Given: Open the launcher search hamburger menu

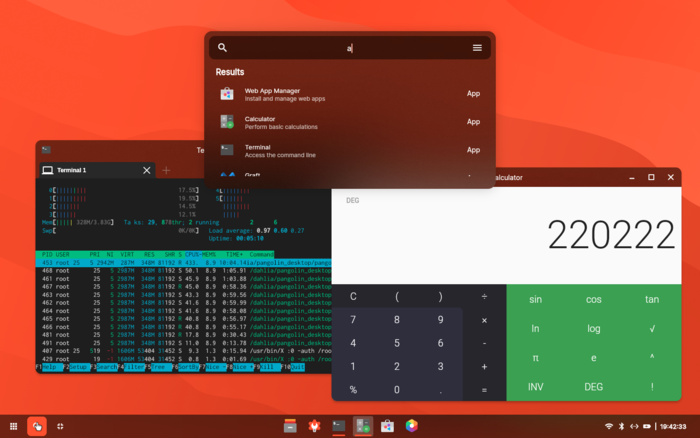Looking at the screenshot, I should pyautogui.click(x=477, y=48).
